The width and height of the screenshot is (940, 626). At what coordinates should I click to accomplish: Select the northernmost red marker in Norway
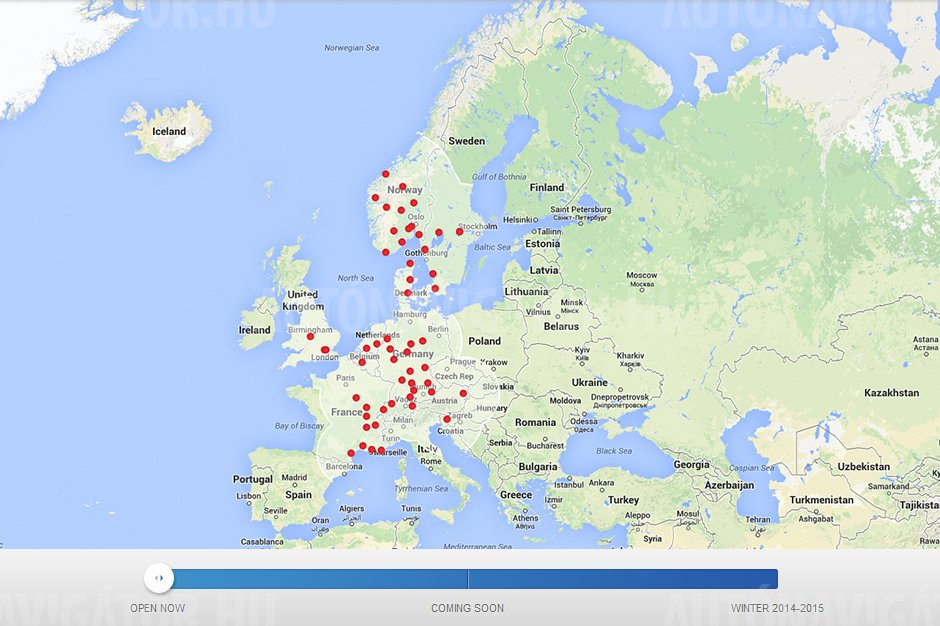pyautogui.click(x=385, y=173)
